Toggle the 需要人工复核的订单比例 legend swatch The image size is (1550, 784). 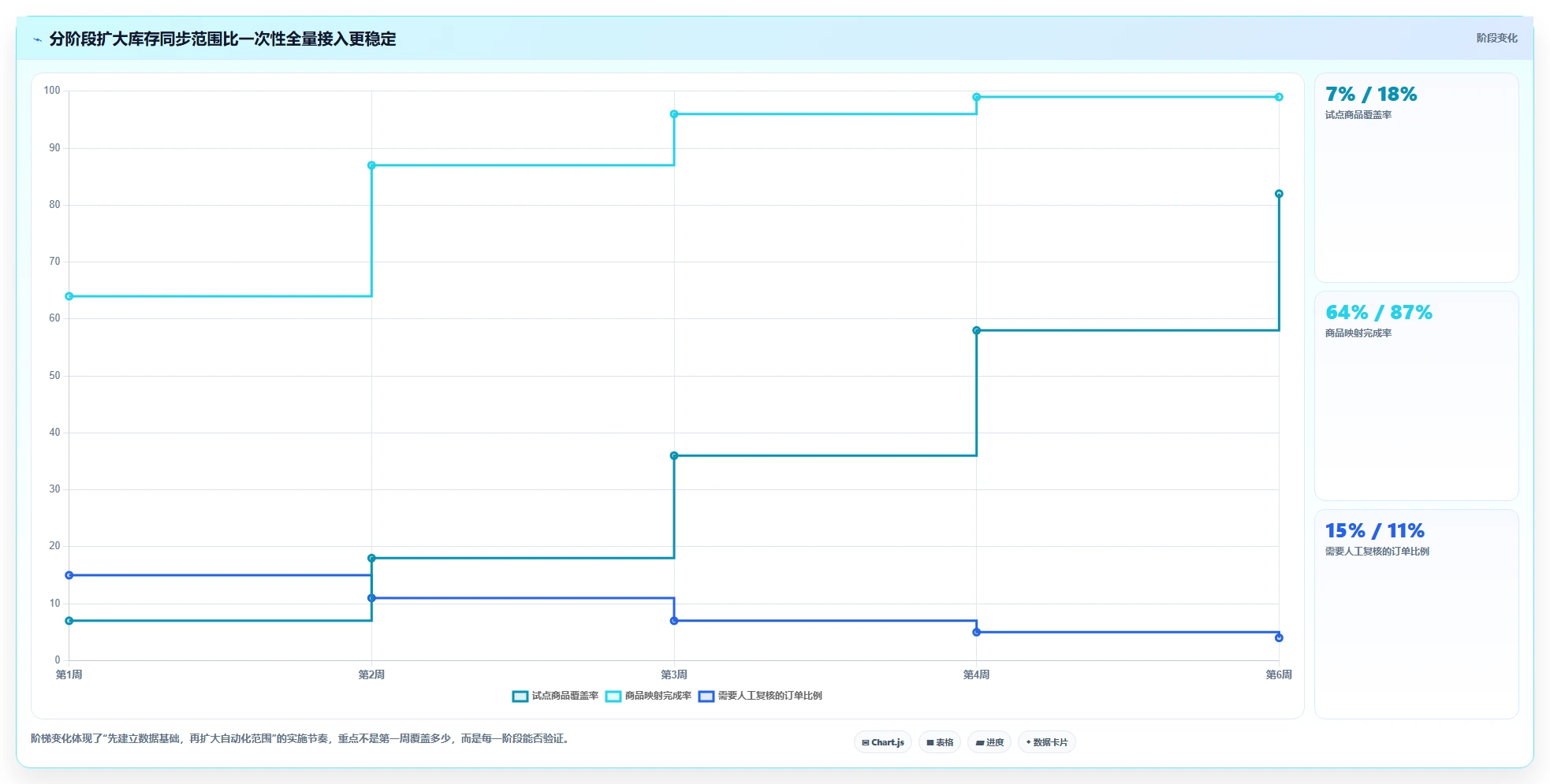[x=706, y=696]
